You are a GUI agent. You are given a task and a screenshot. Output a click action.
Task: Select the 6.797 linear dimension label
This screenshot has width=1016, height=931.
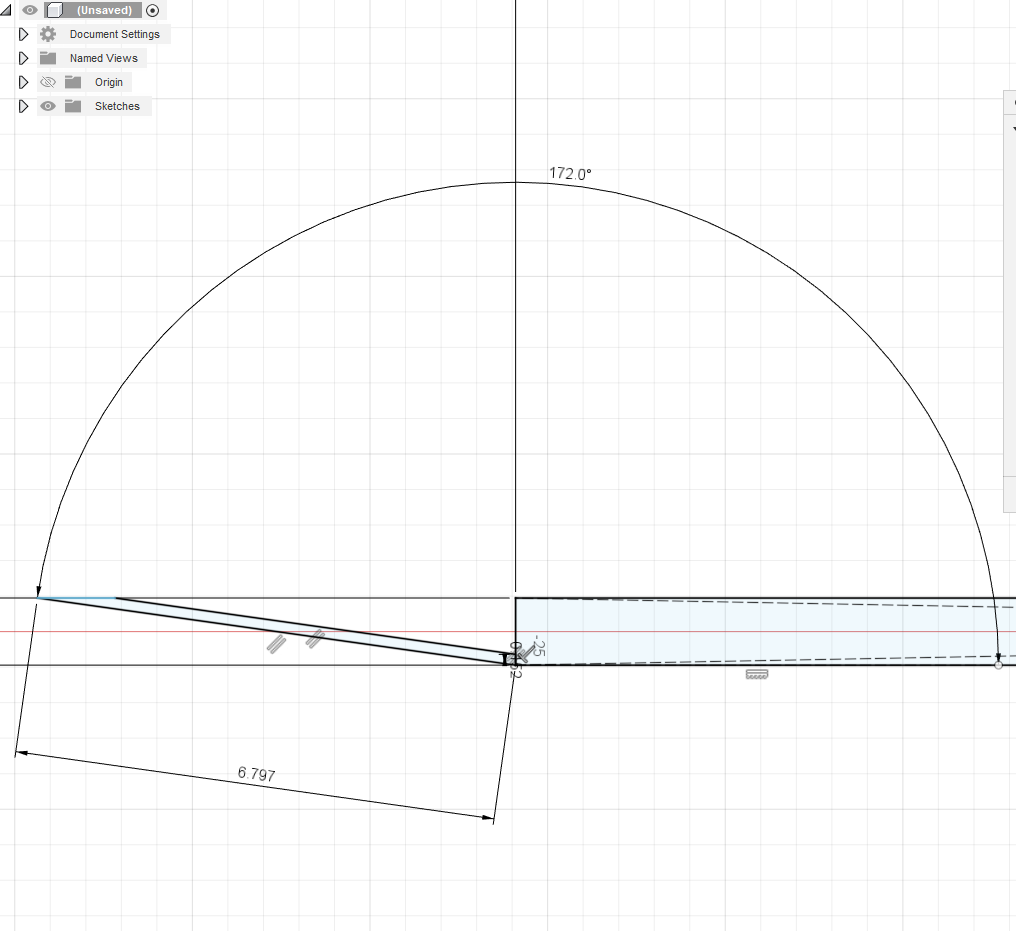point(255,772)
